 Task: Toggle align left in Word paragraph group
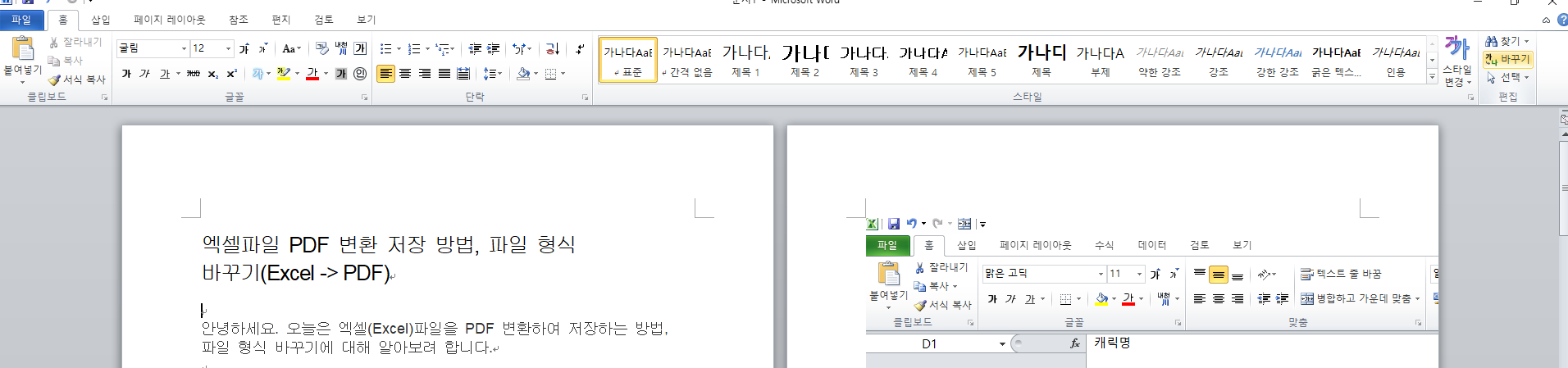(385, 74)
